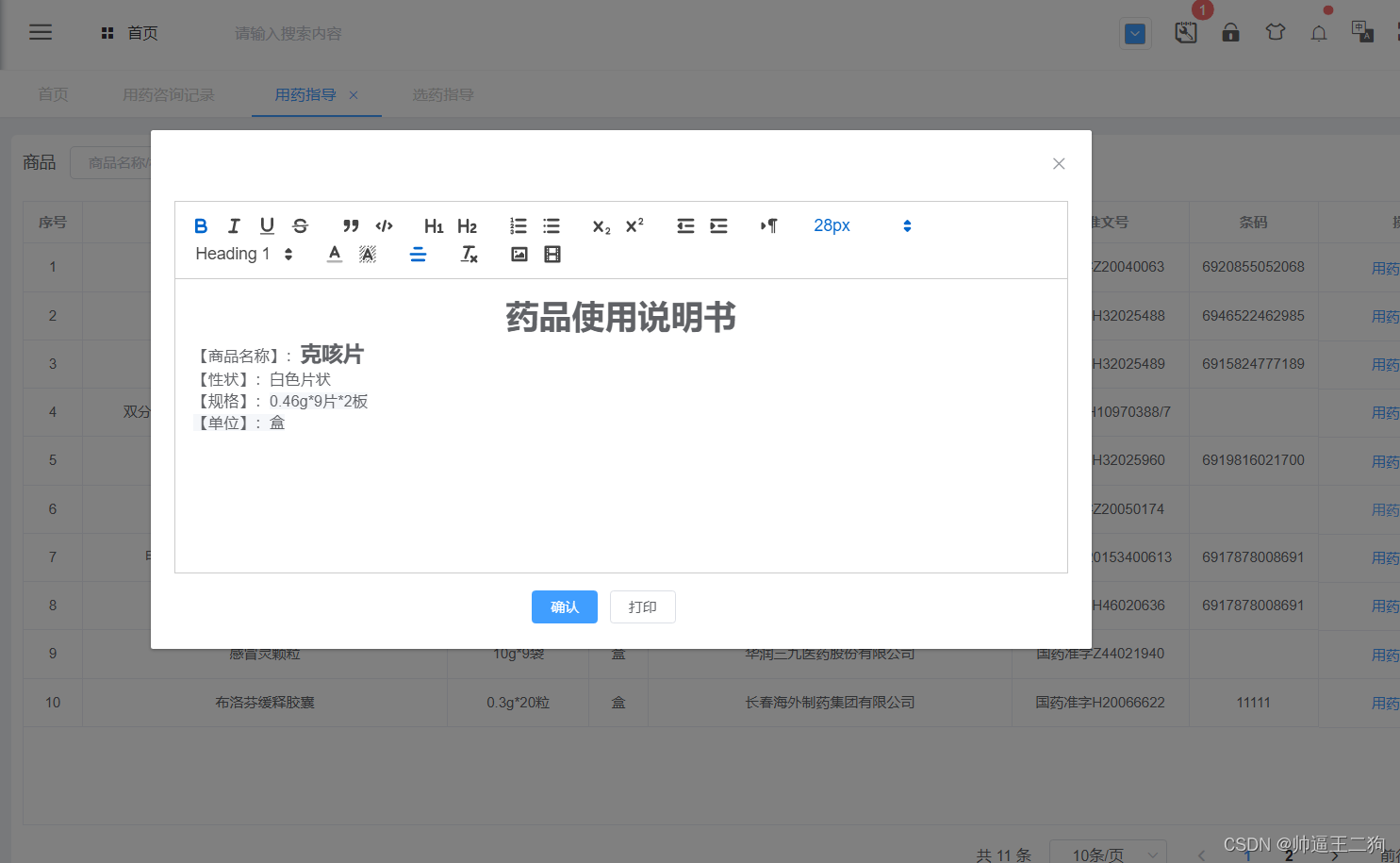Viewport: 1400px width, 863px height.
Task: Apply Heading 1 with H1 button
Action: (434, 225)
